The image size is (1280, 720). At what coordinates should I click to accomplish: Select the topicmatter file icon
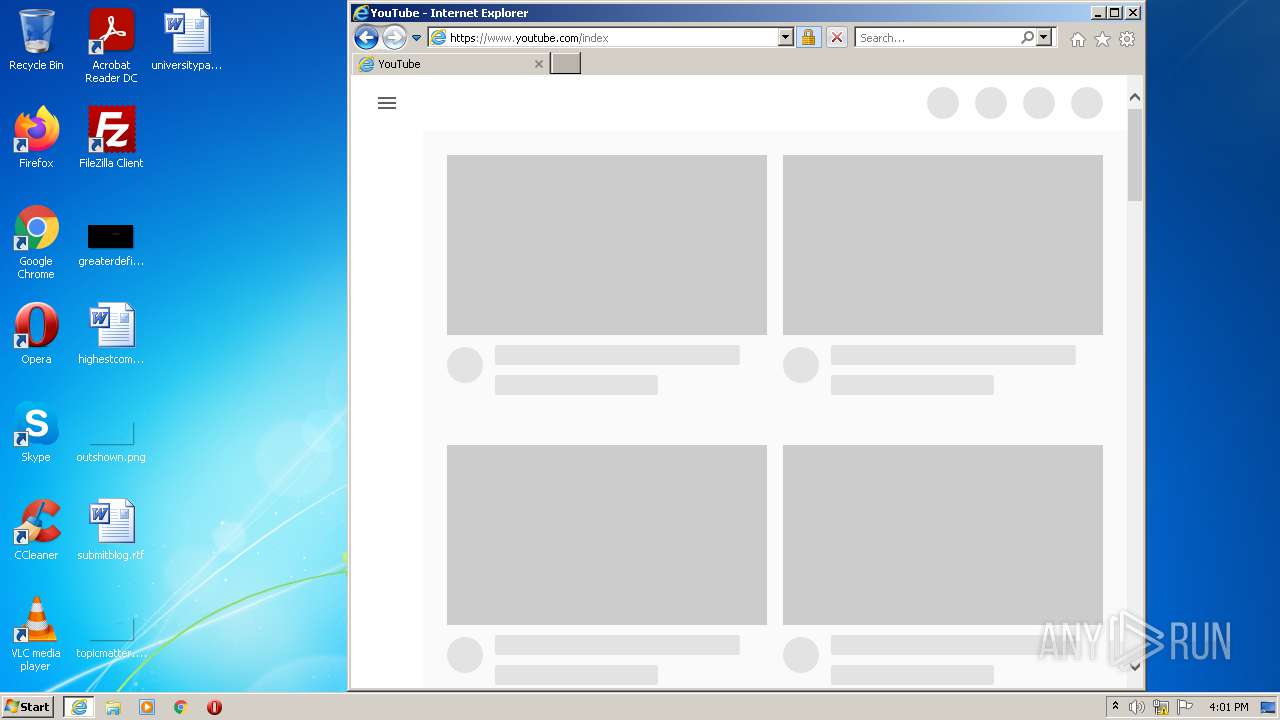tap(111, 638)
